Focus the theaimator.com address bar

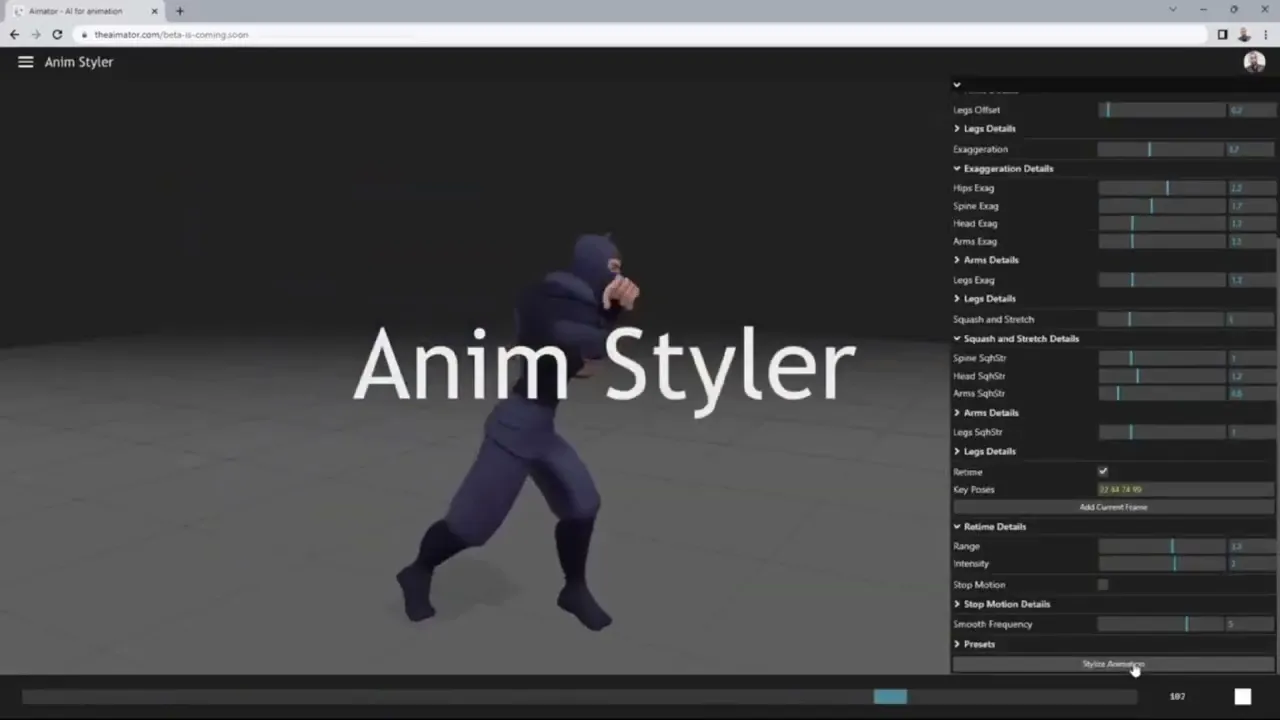(x=640, y=34)
